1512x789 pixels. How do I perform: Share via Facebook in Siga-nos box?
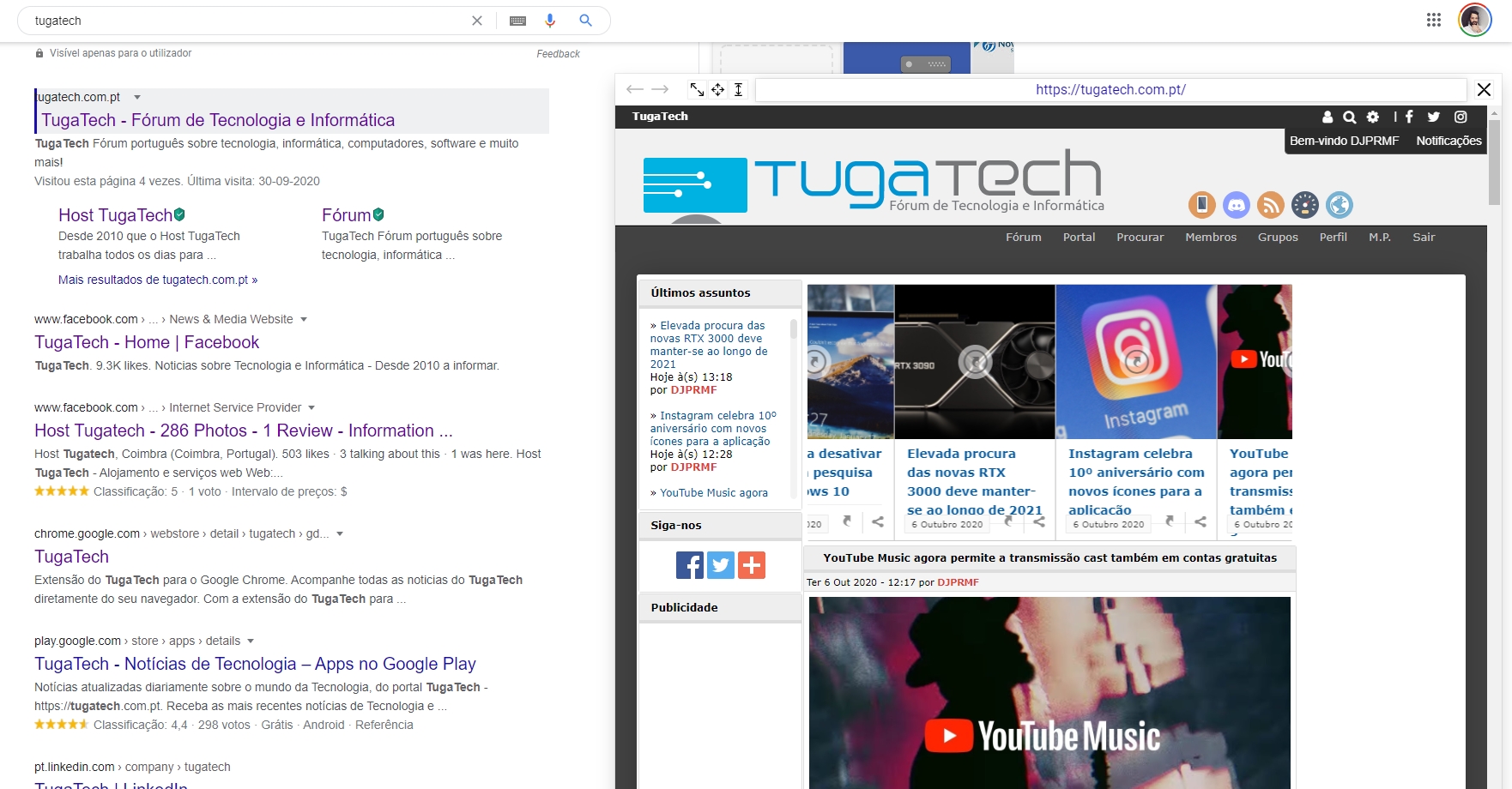[690, 565]
